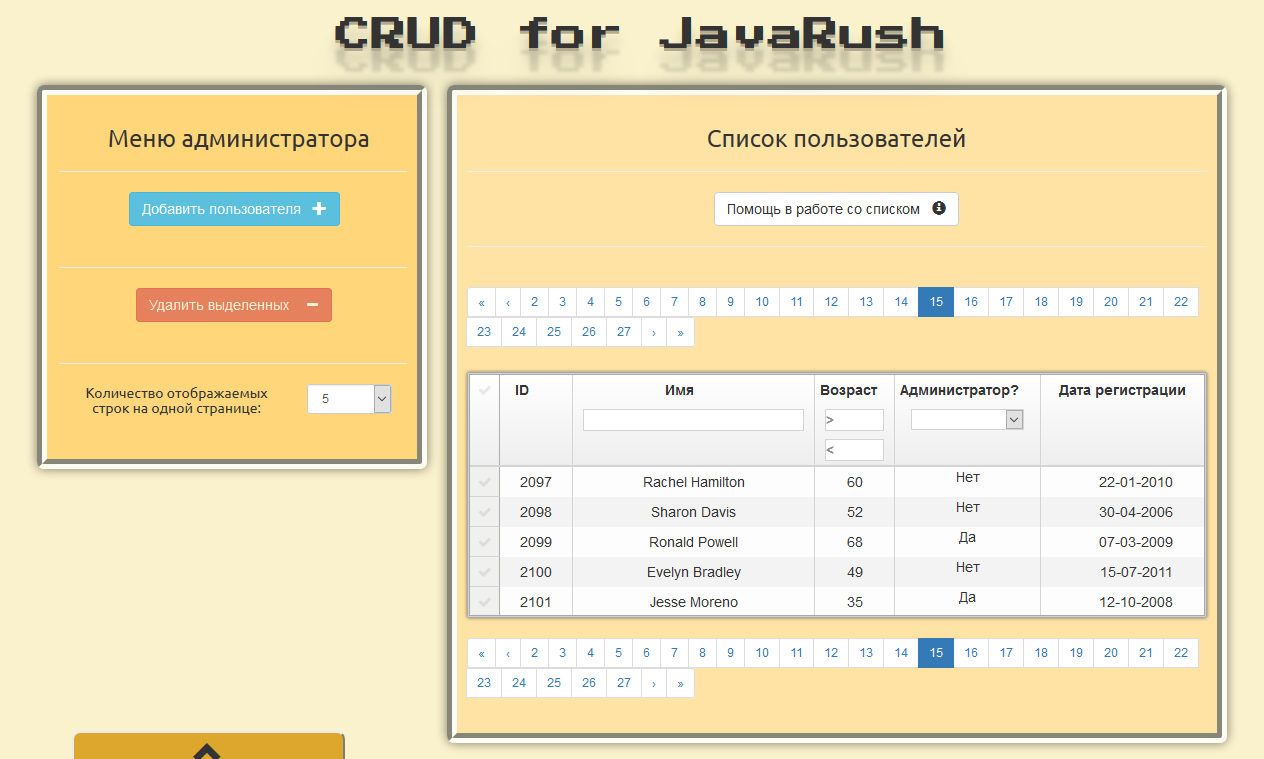The width and height of the screenshot is (1264, 759).
Task: Click the CRUD for JavaRush title
Action: [640, 33]
